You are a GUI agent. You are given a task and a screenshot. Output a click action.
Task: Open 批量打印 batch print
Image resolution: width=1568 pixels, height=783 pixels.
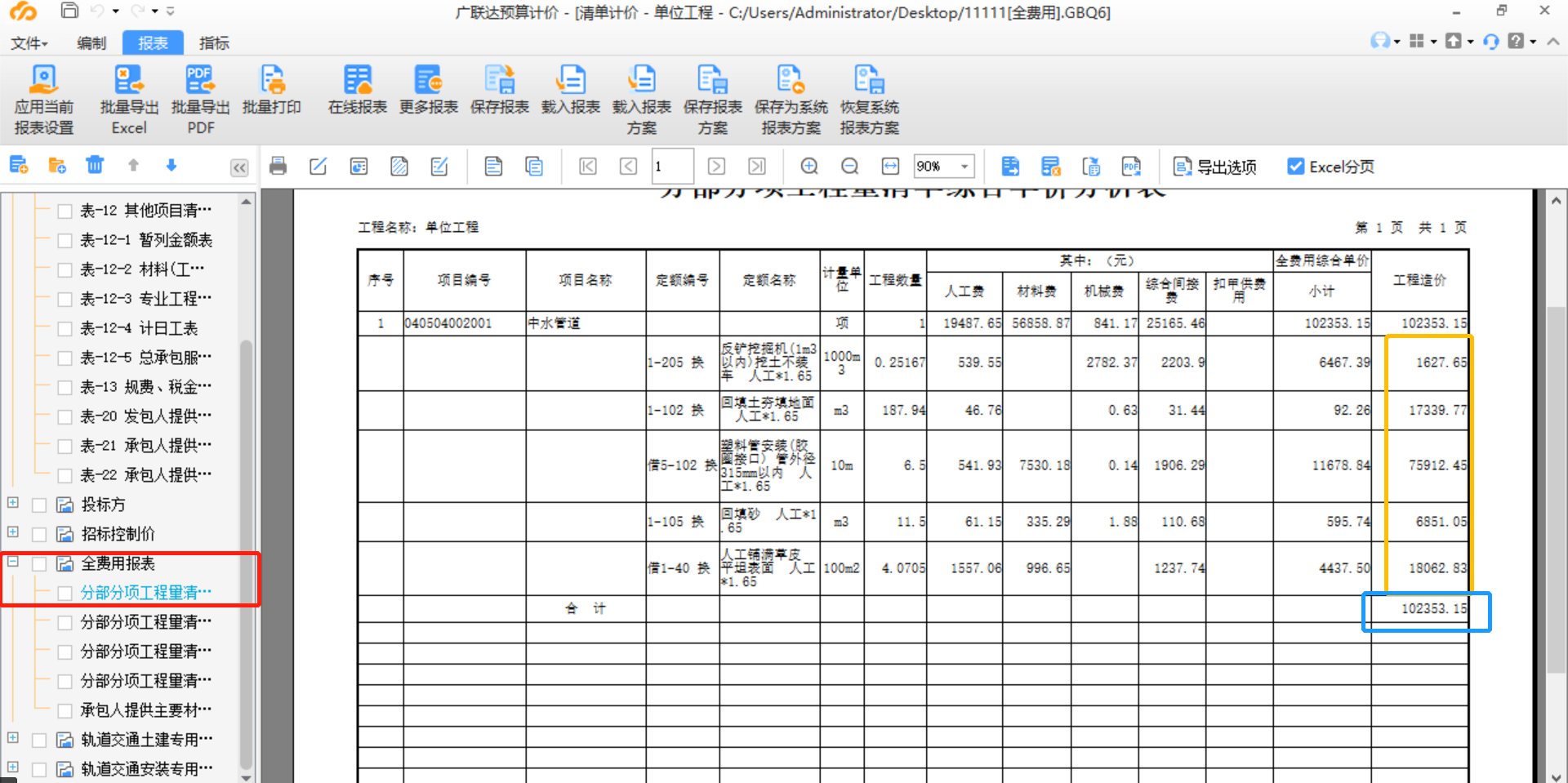click(x=272, y=90)
